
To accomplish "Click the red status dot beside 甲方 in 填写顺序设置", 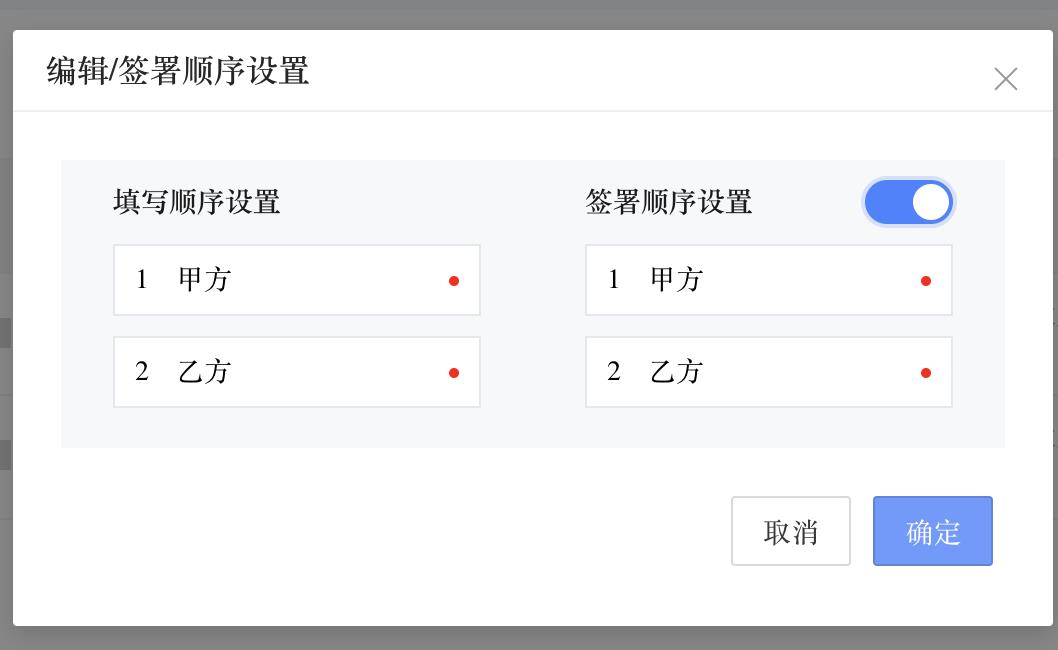I will (454, 281).
